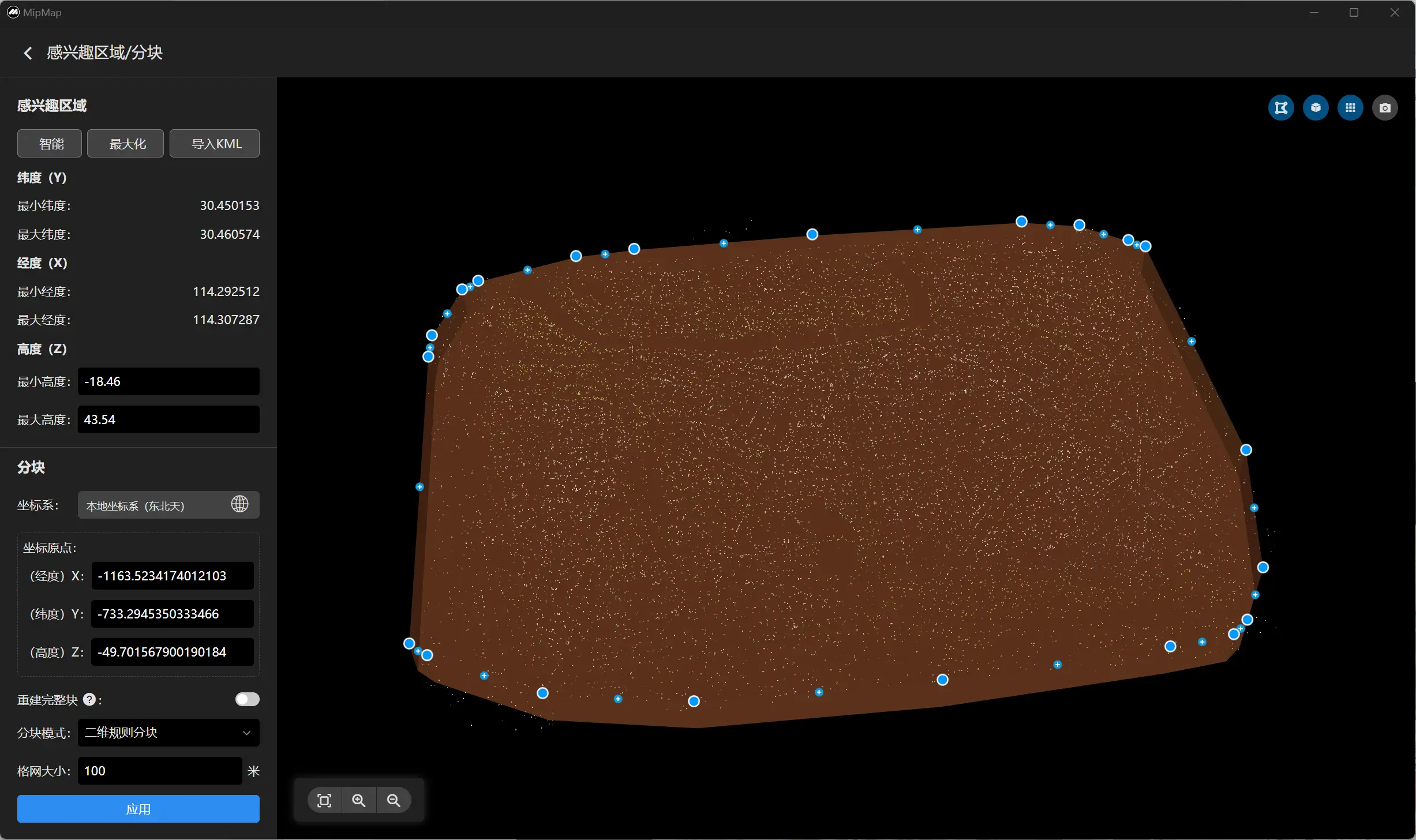Image resolution: width=1416 pixels, height=840 pixels.
Task: Click the 导入KML button
Action: tap(215, 144)
